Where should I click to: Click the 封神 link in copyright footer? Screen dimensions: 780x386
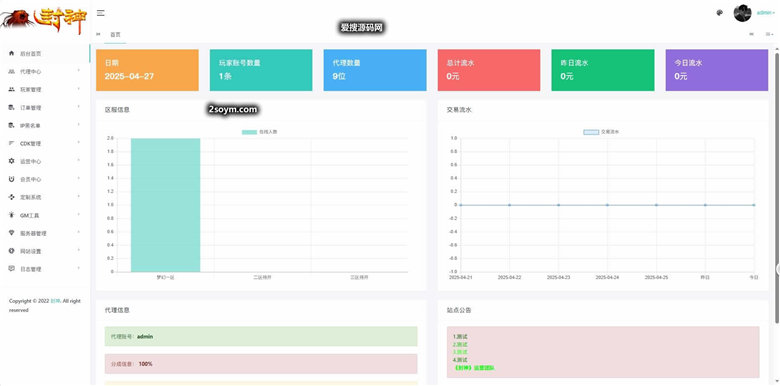click(54, 301)
